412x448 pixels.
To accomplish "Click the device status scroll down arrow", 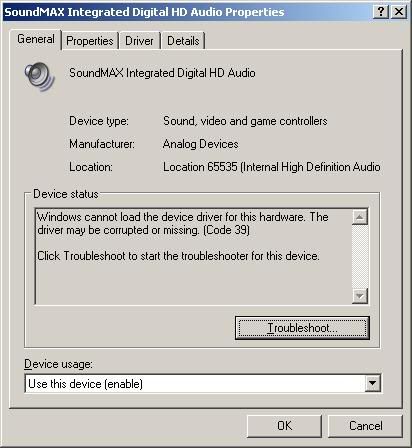I will [360, 296].
